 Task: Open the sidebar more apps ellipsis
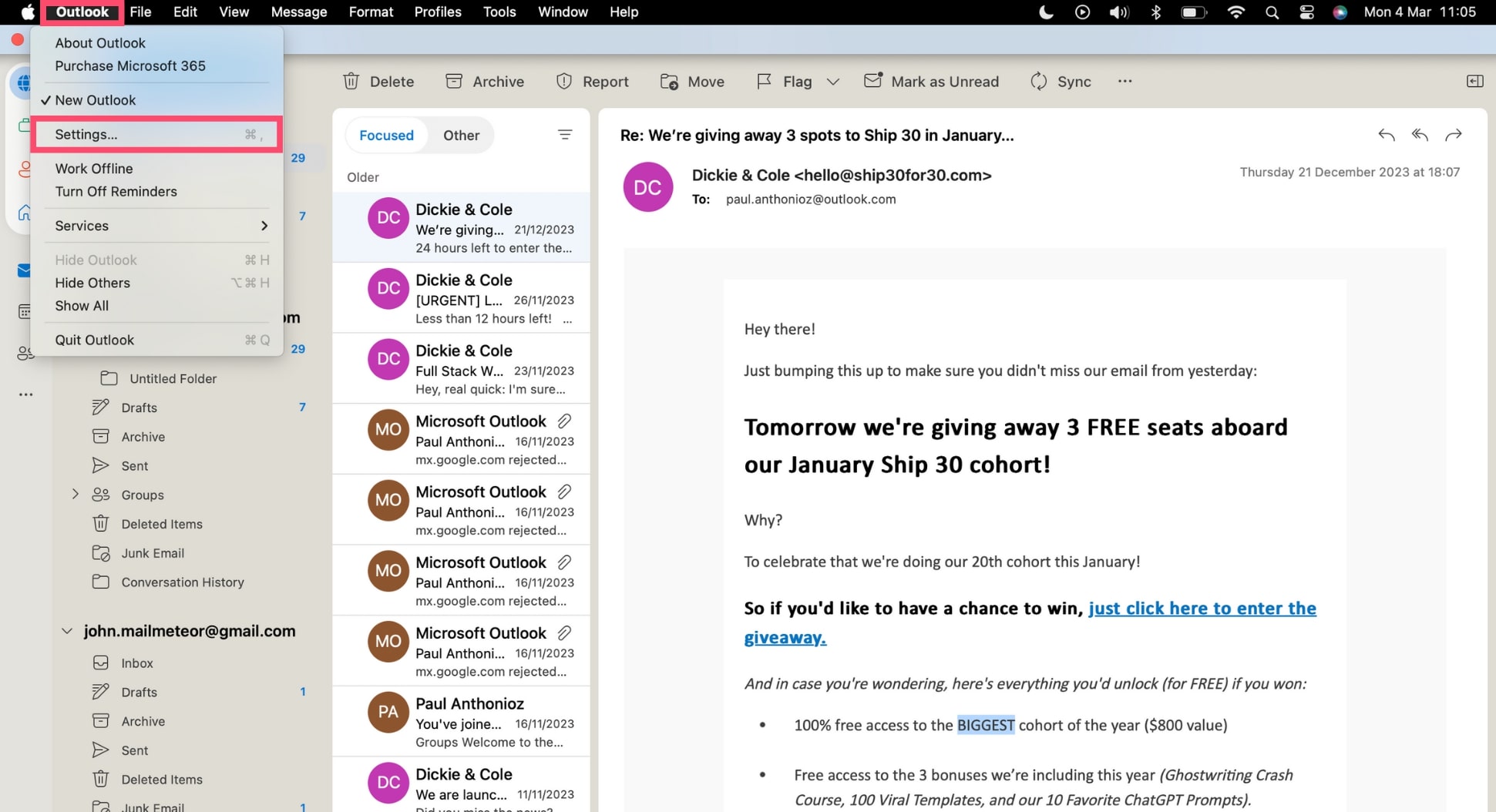[x=25, y=394]
